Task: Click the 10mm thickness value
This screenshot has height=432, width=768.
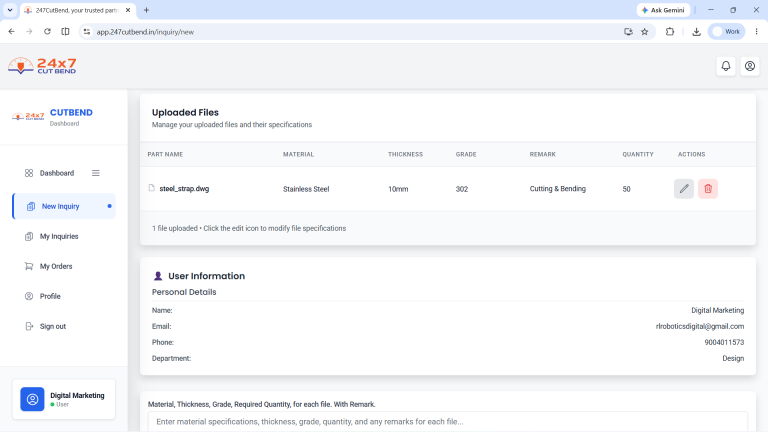Action: (x=398, y=189)
